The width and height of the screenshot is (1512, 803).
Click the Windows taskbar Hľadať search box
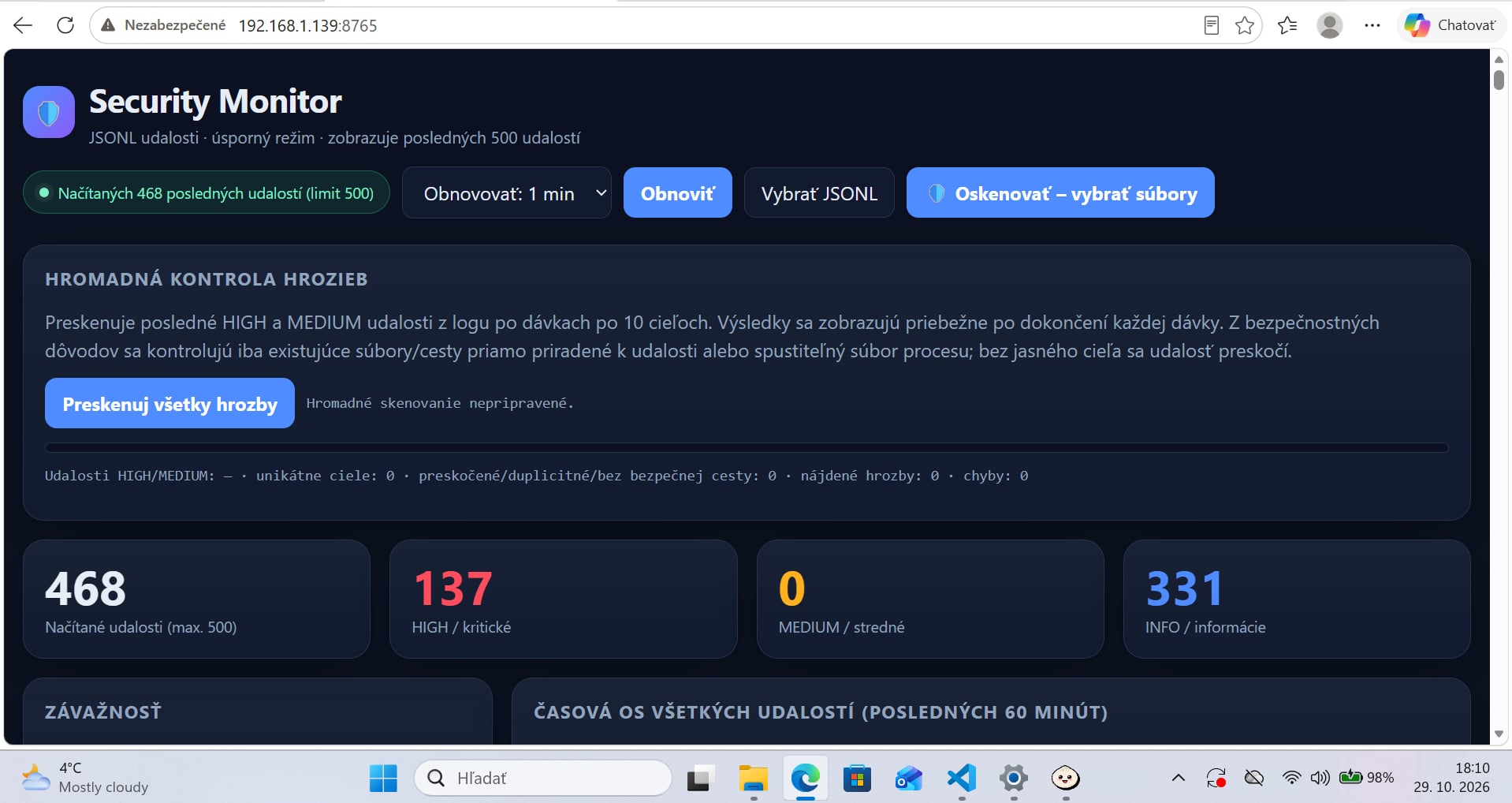[543, 779]
